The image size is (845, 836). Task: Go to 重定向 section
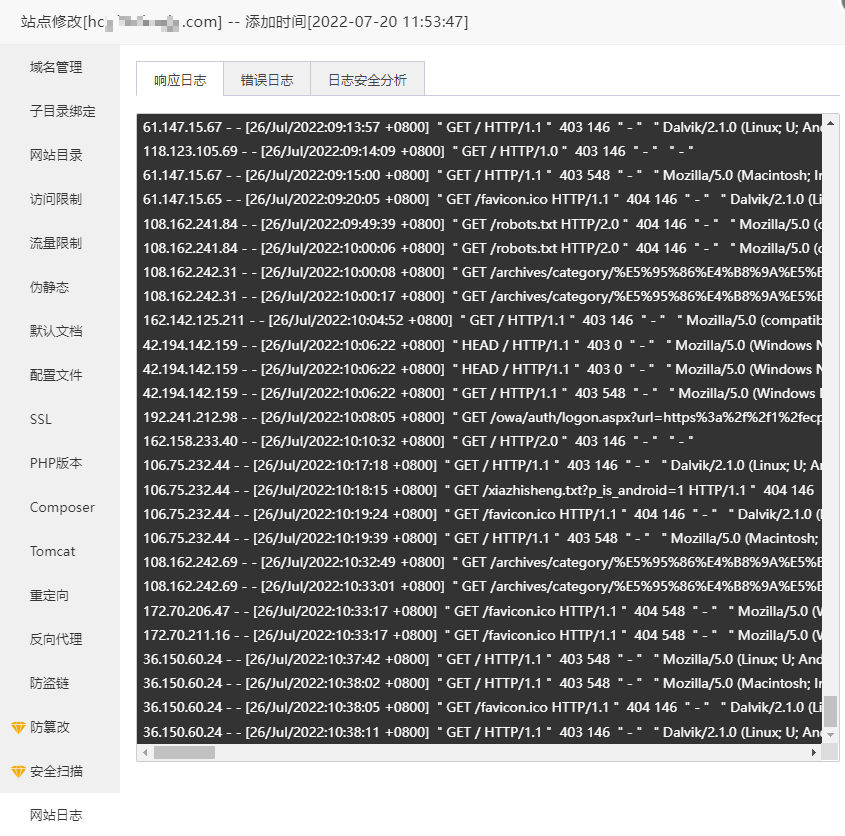point(50,596)
